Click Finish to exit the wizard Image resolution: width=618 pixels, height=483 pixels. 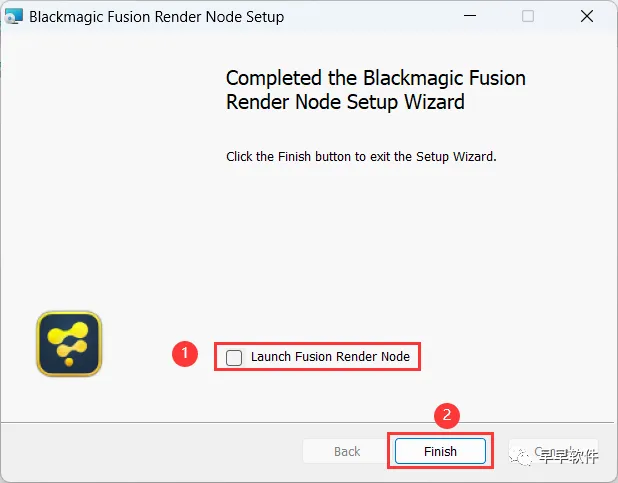[x=440, y=451]
